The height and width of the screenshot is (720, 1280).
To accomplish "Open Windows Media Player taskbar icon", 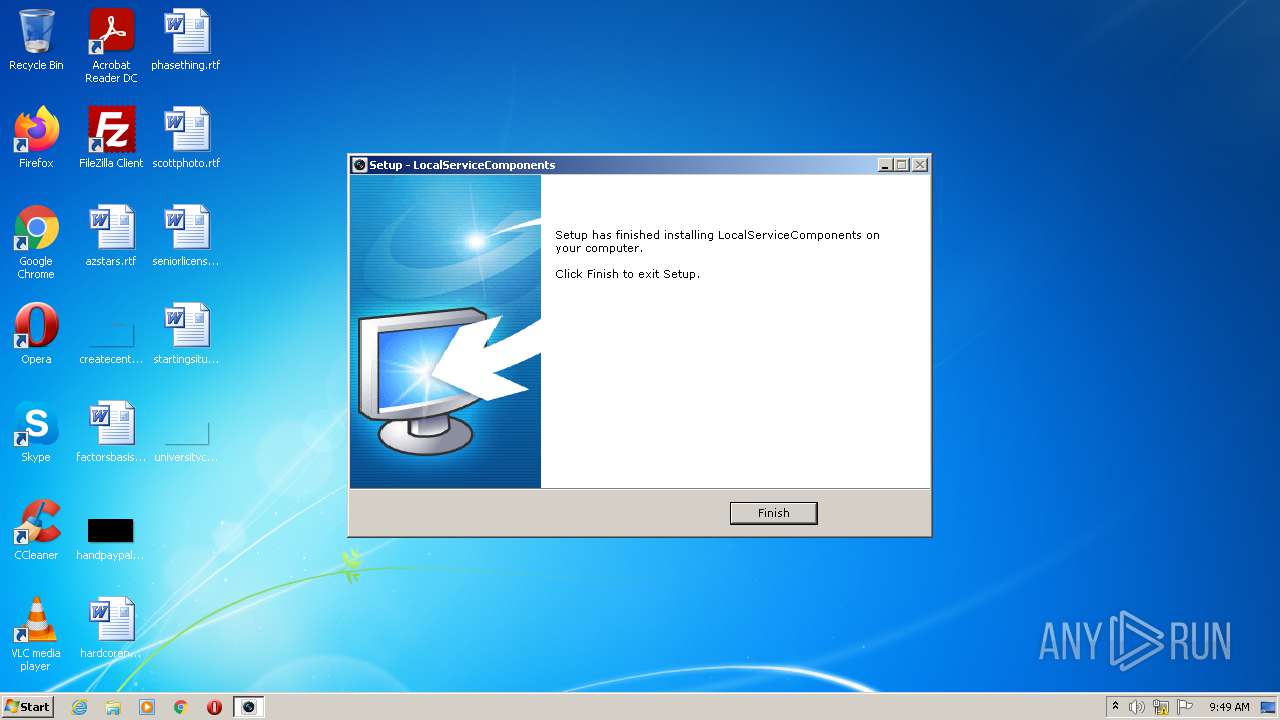I will [147, 707].
